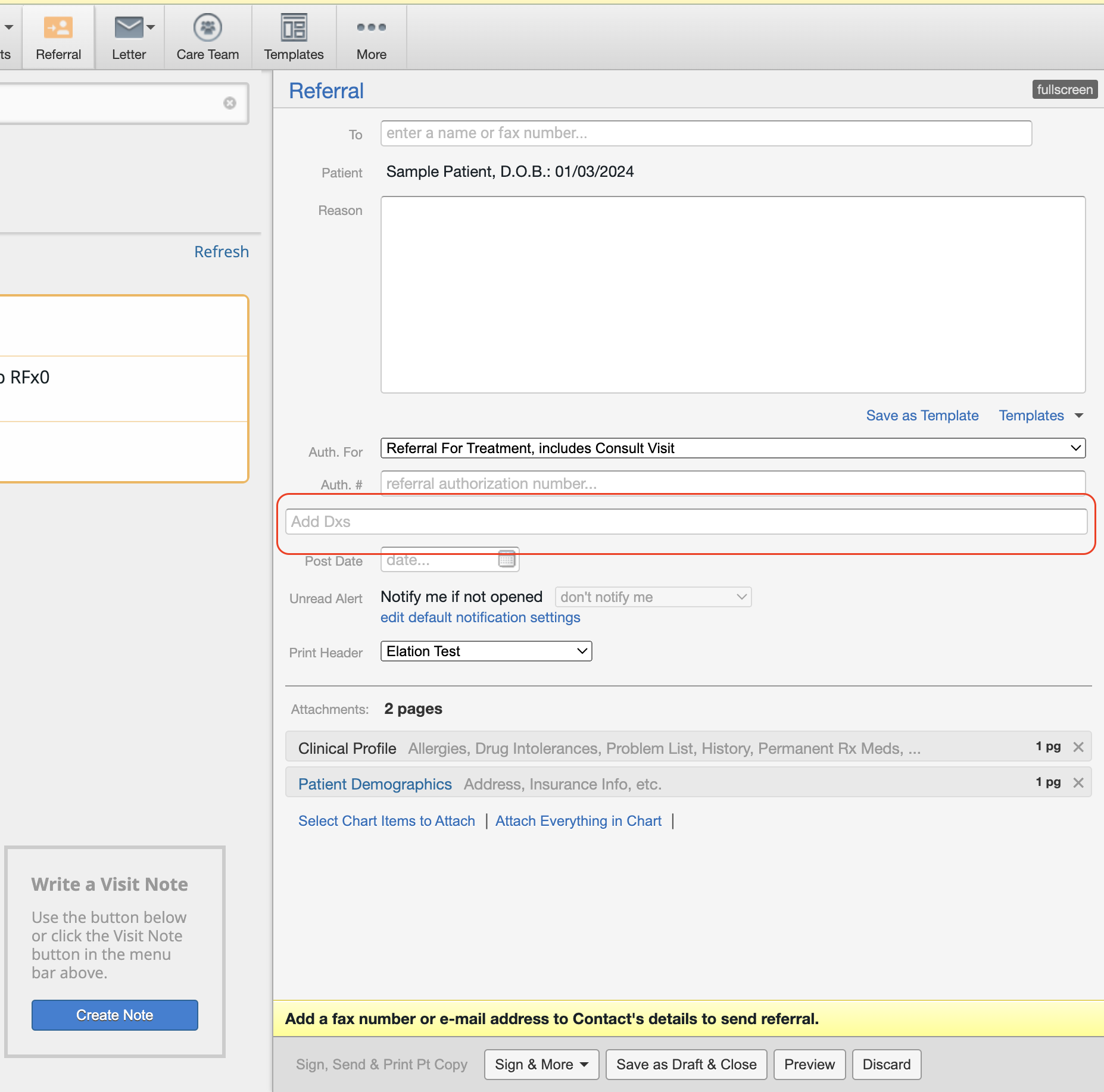Viewport: 1104px width, 1092px height.
Task: Open the Post Date calendar picker
Action: coord(507,559)
